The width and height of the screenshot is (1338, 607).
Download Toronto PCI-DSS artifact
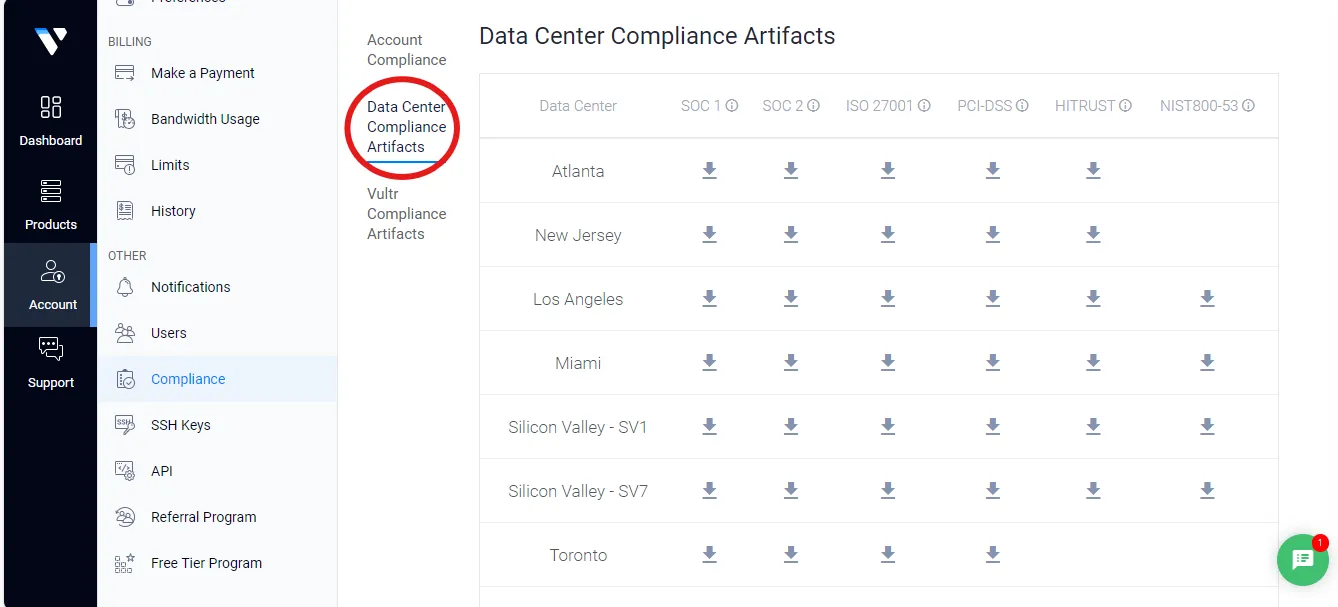(x=993, y=555)
